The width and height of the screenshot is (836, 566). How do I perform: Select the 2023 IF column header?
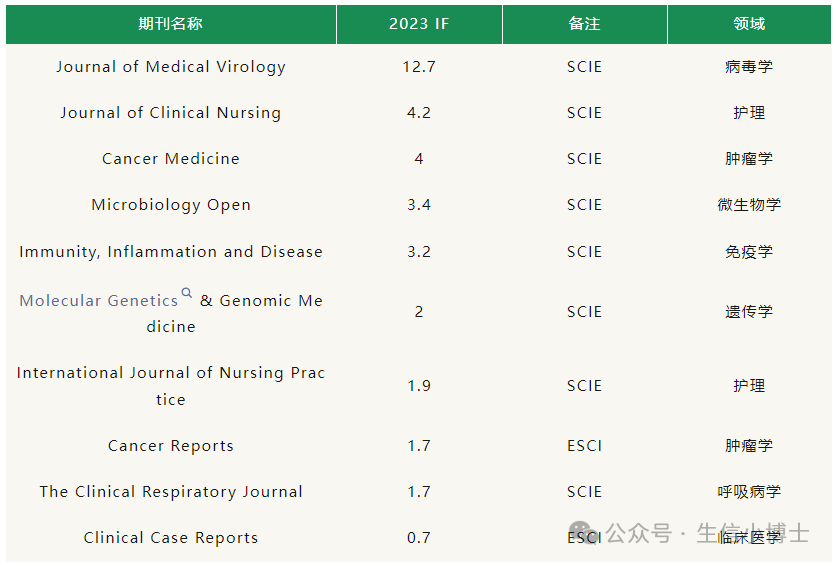click(419, 23)
